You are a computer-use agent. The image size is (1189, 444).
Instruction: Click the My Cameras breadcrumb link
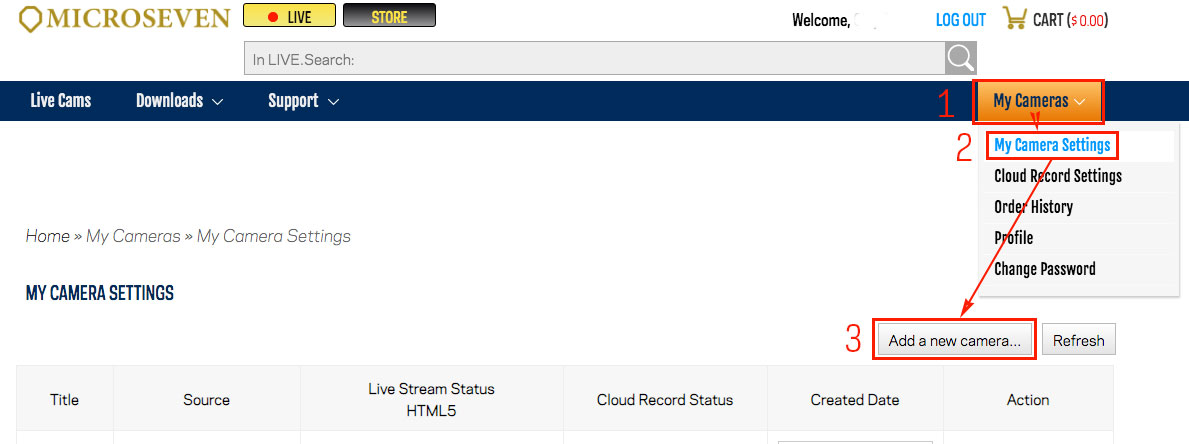[x=133, y=236]
